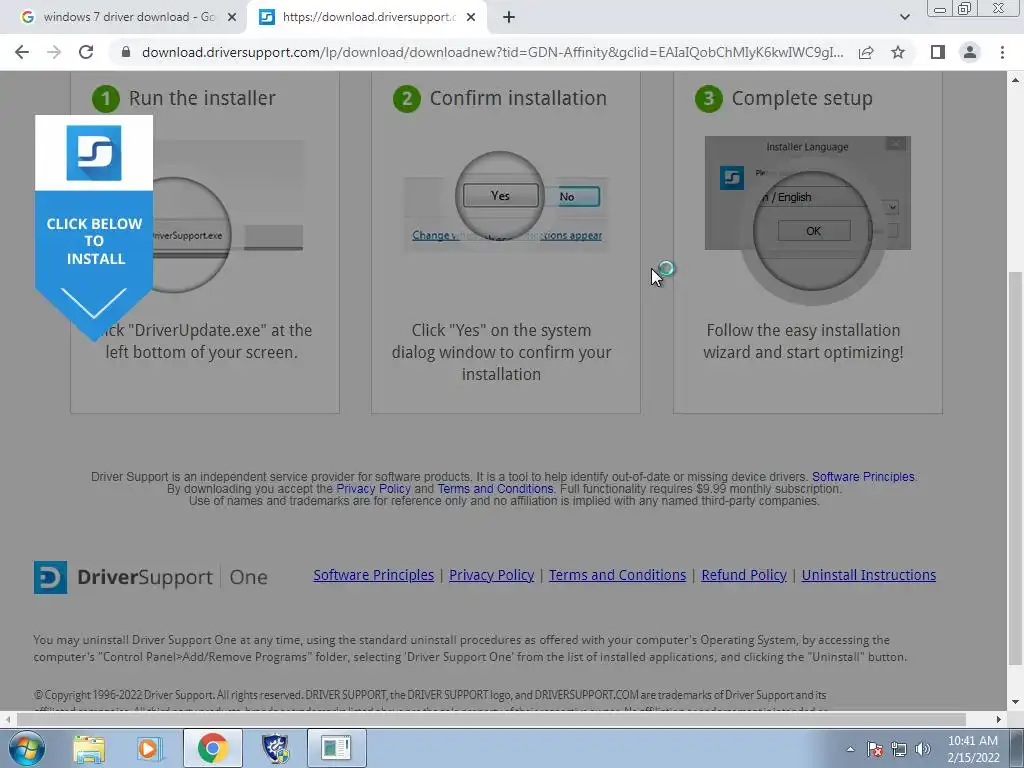1024x768 pixels.
Task: Bookmark this page with the star
Action: click(898, 52)
